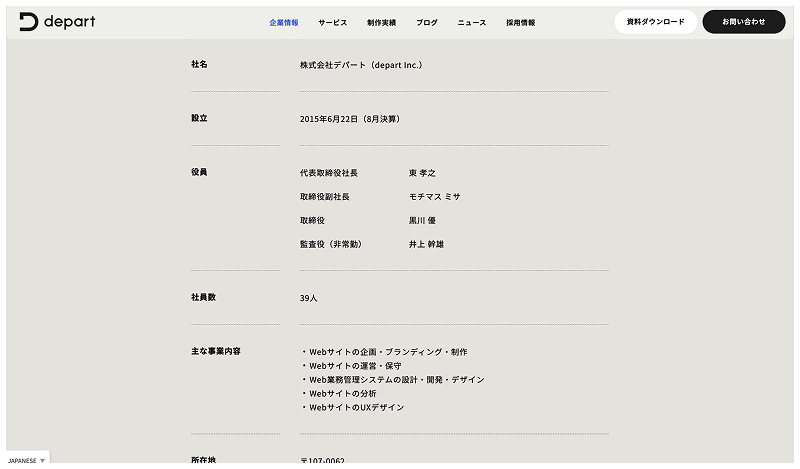Click the 資料ダウンロード button

656,22
